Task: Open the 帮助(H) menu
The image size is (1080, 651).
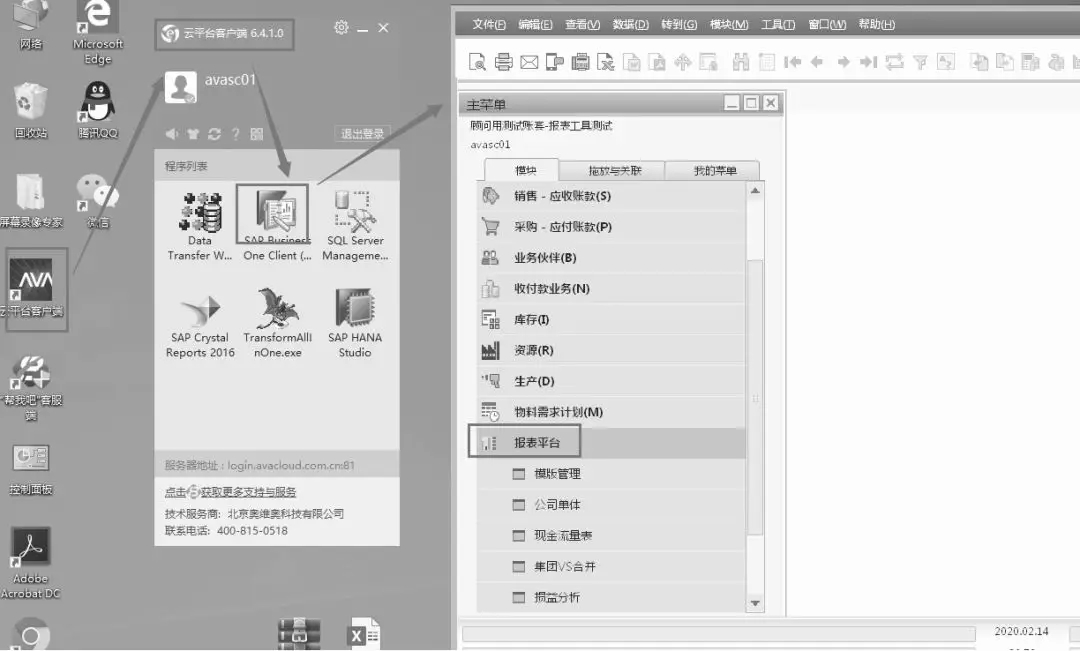Action: [876, 25]
